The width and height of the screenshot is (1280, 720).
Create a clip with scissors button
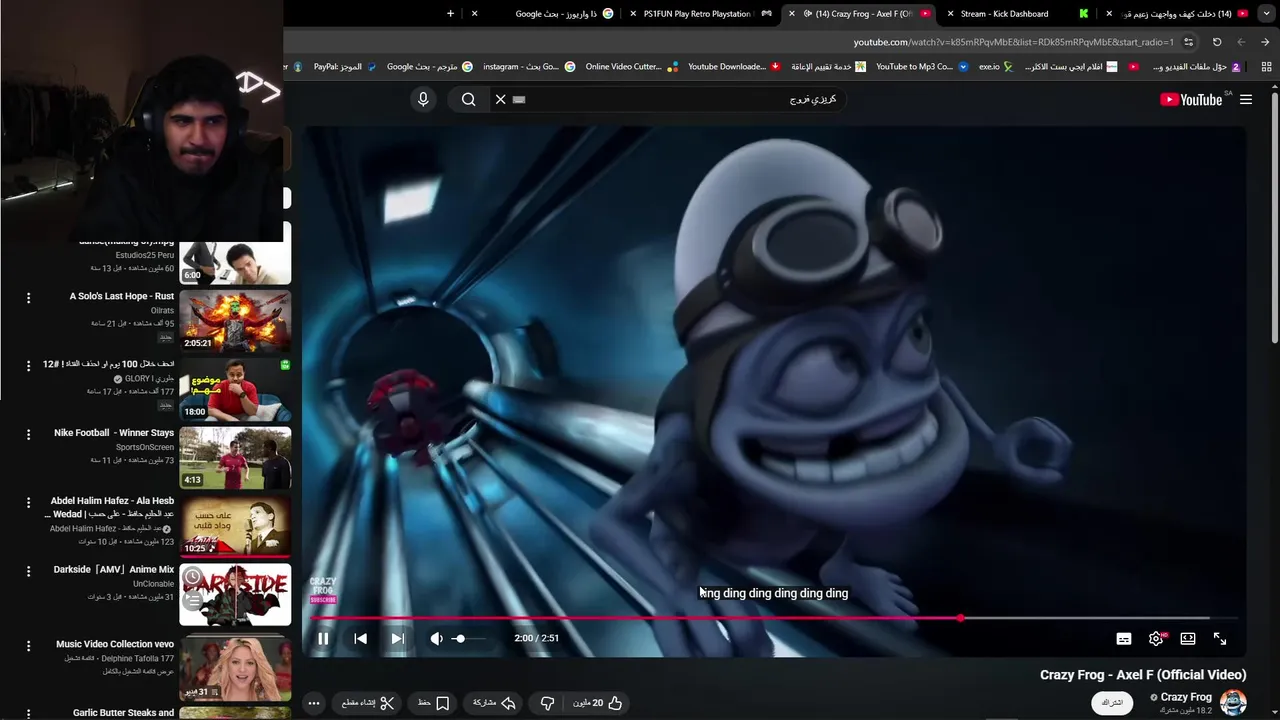pyautogui.click(x=368, y=703)
